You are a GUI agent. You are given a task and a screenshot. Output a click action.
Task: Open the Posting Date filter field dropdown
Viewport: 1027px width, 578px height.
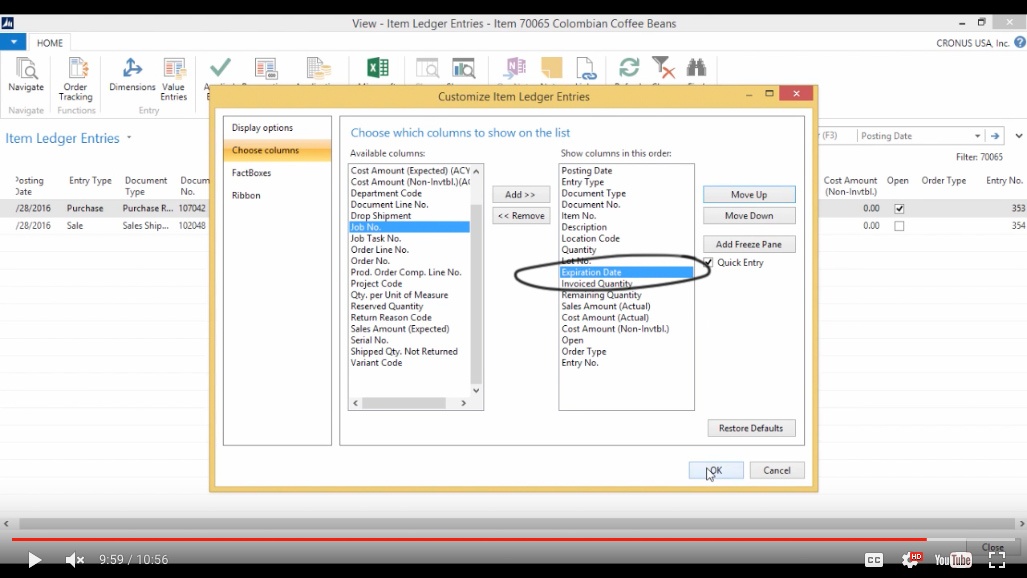tap(977, 136)
